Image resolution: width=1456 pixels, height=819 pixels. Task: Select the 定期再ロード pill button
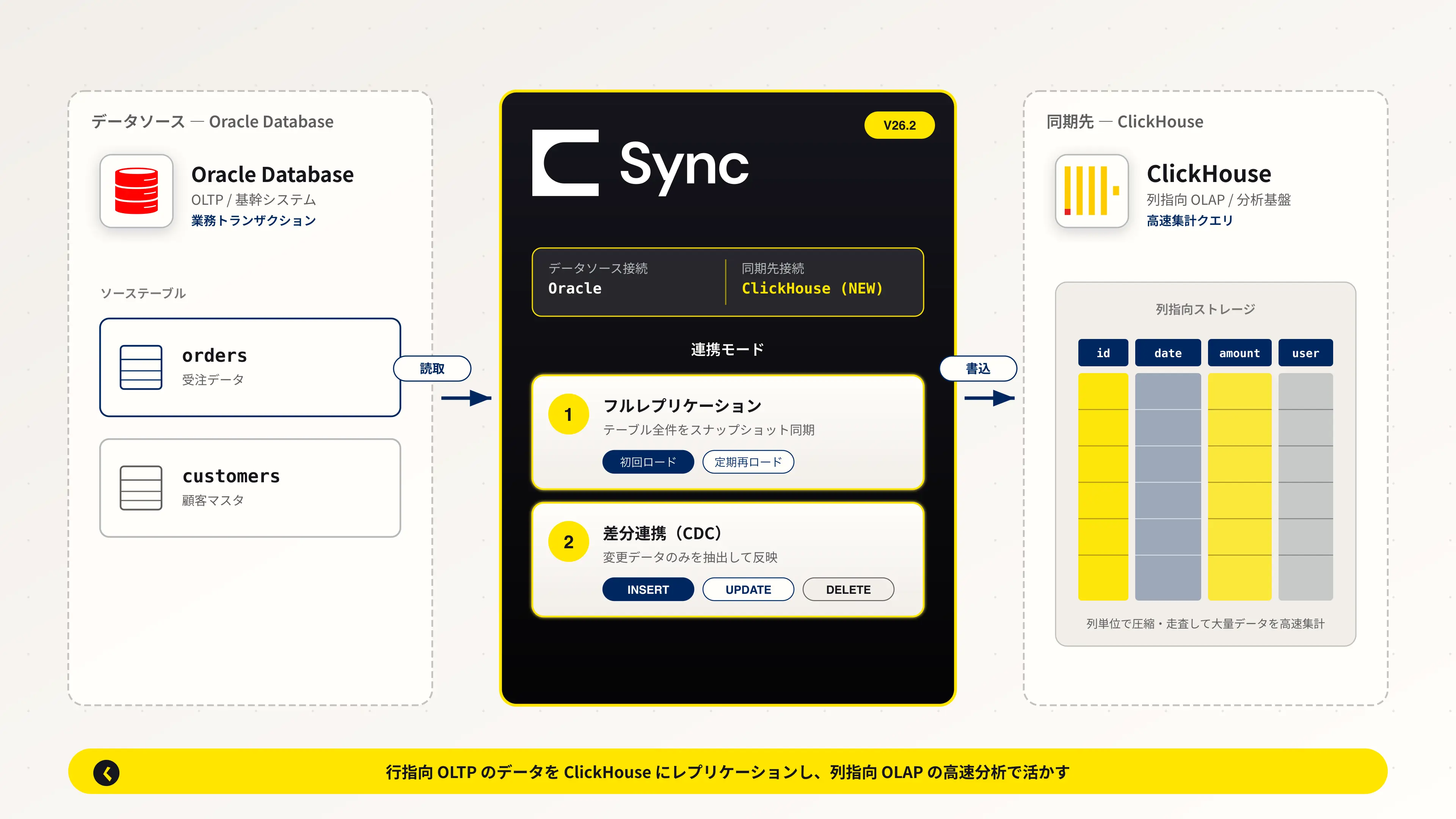coord(748,462)
